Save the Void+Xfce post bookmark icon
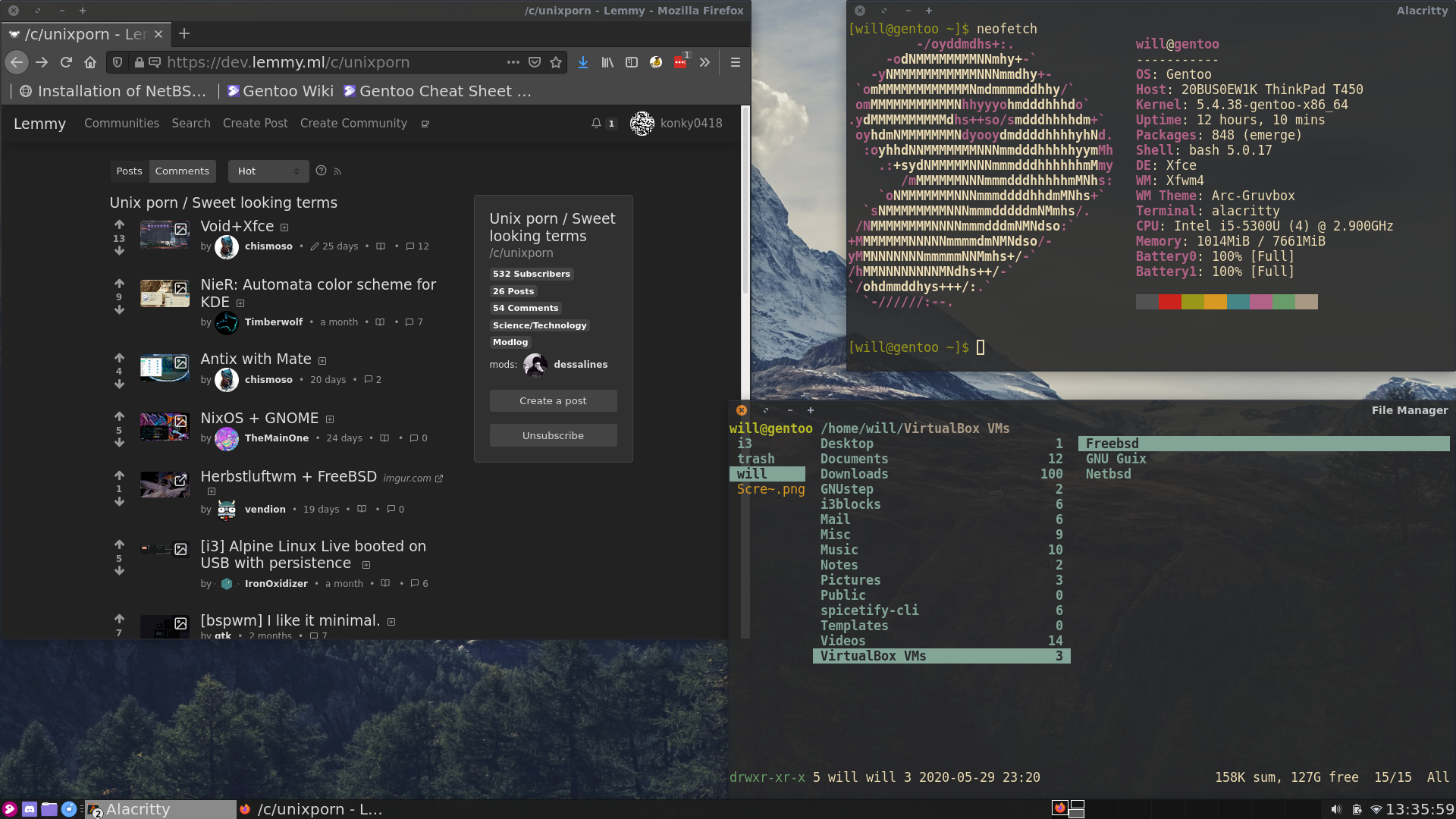1456x819 pixels. pos(381,246)
